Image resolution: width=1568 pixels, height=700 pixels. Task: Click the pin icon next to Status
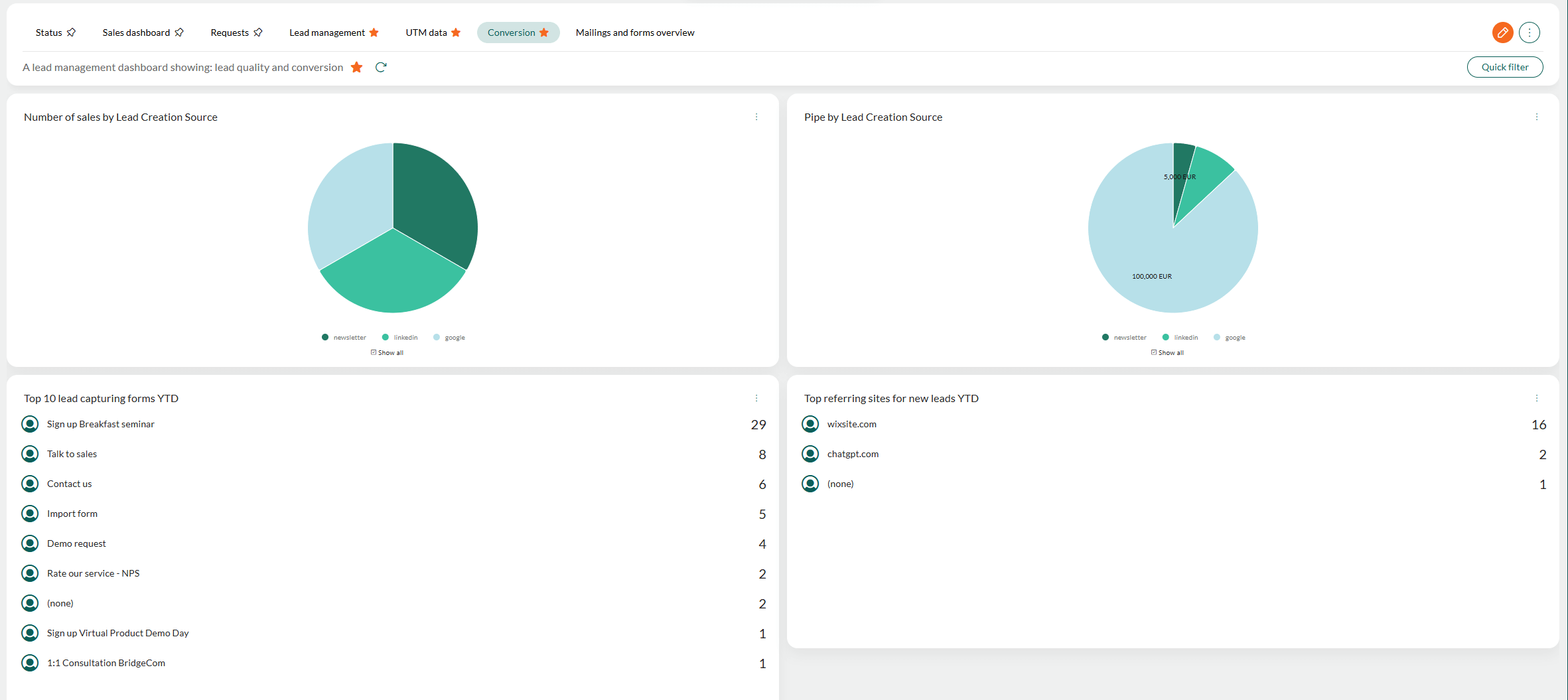tap(72, 32)
